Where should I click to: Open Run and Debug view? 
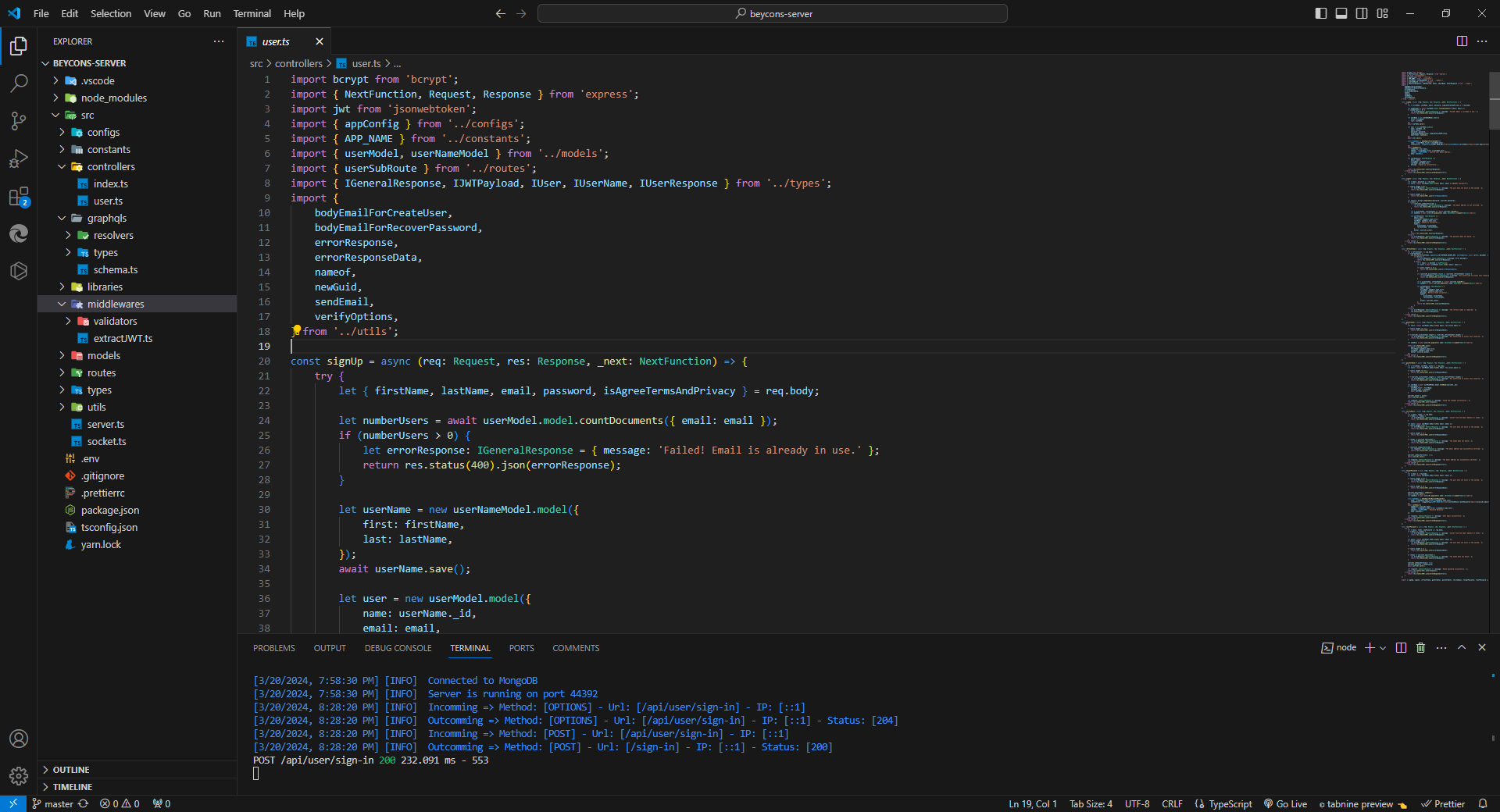point(19,158)
